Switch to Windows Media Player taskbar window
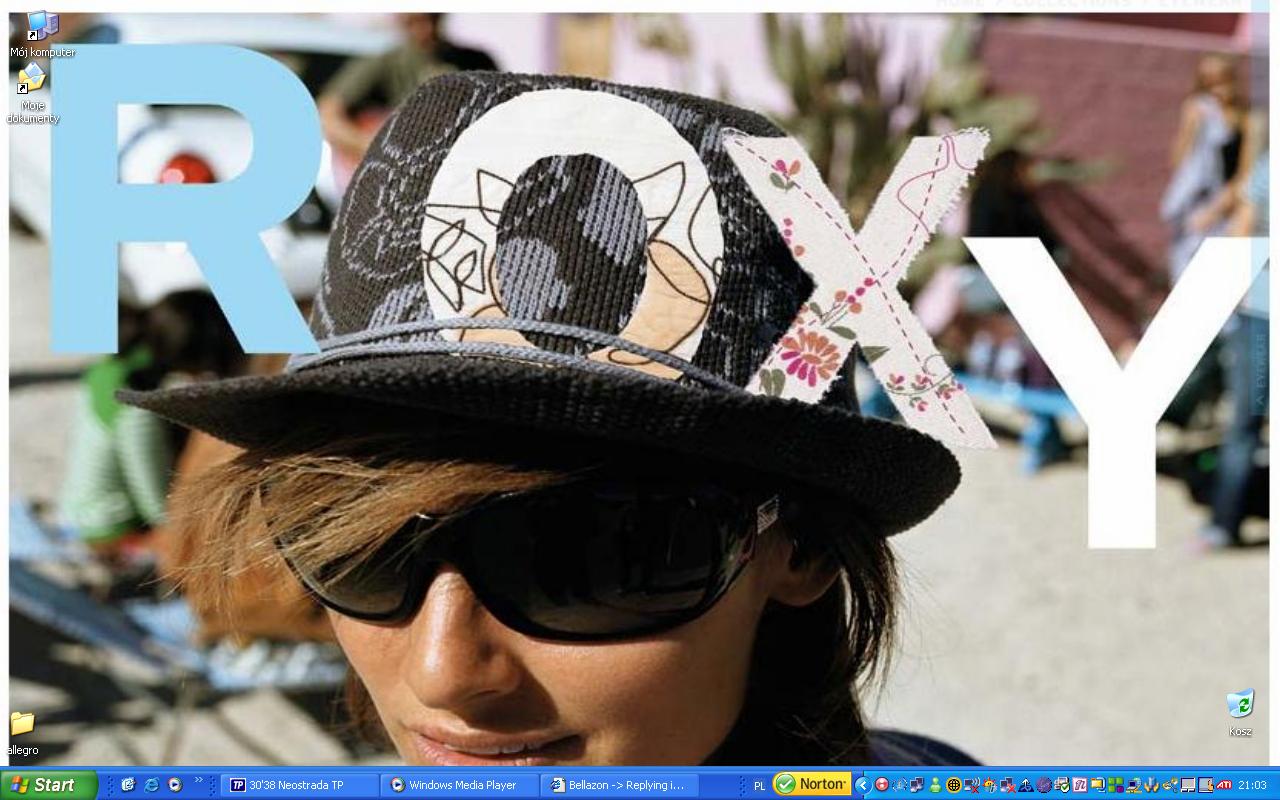The height and width of the screenshot is (800, 1280). tap(460, 785)
